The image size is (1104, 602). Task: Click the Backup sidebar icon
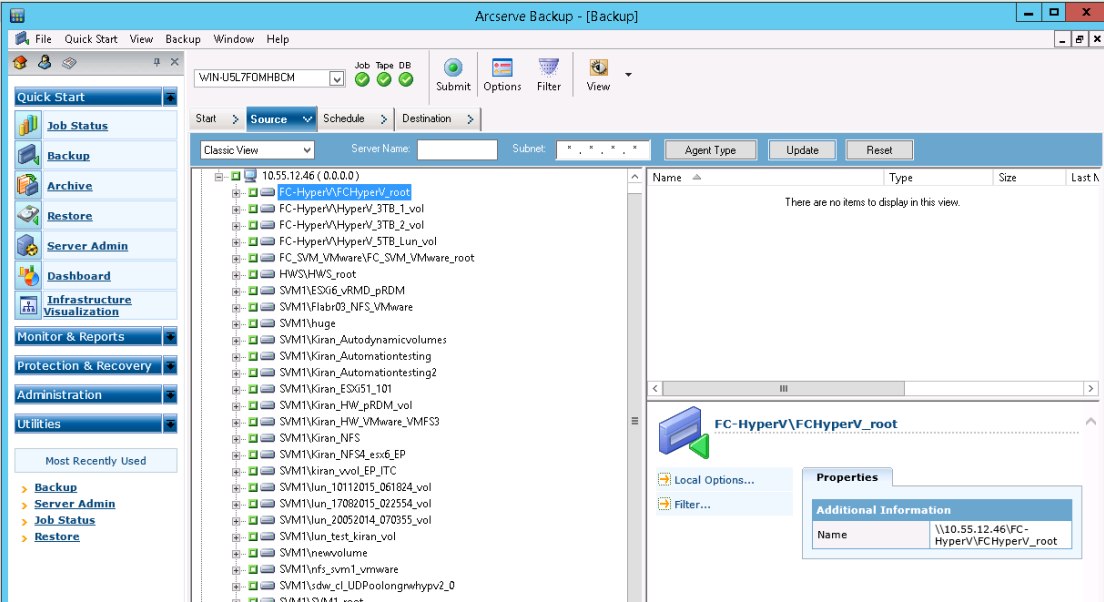(x=28, y=155)
